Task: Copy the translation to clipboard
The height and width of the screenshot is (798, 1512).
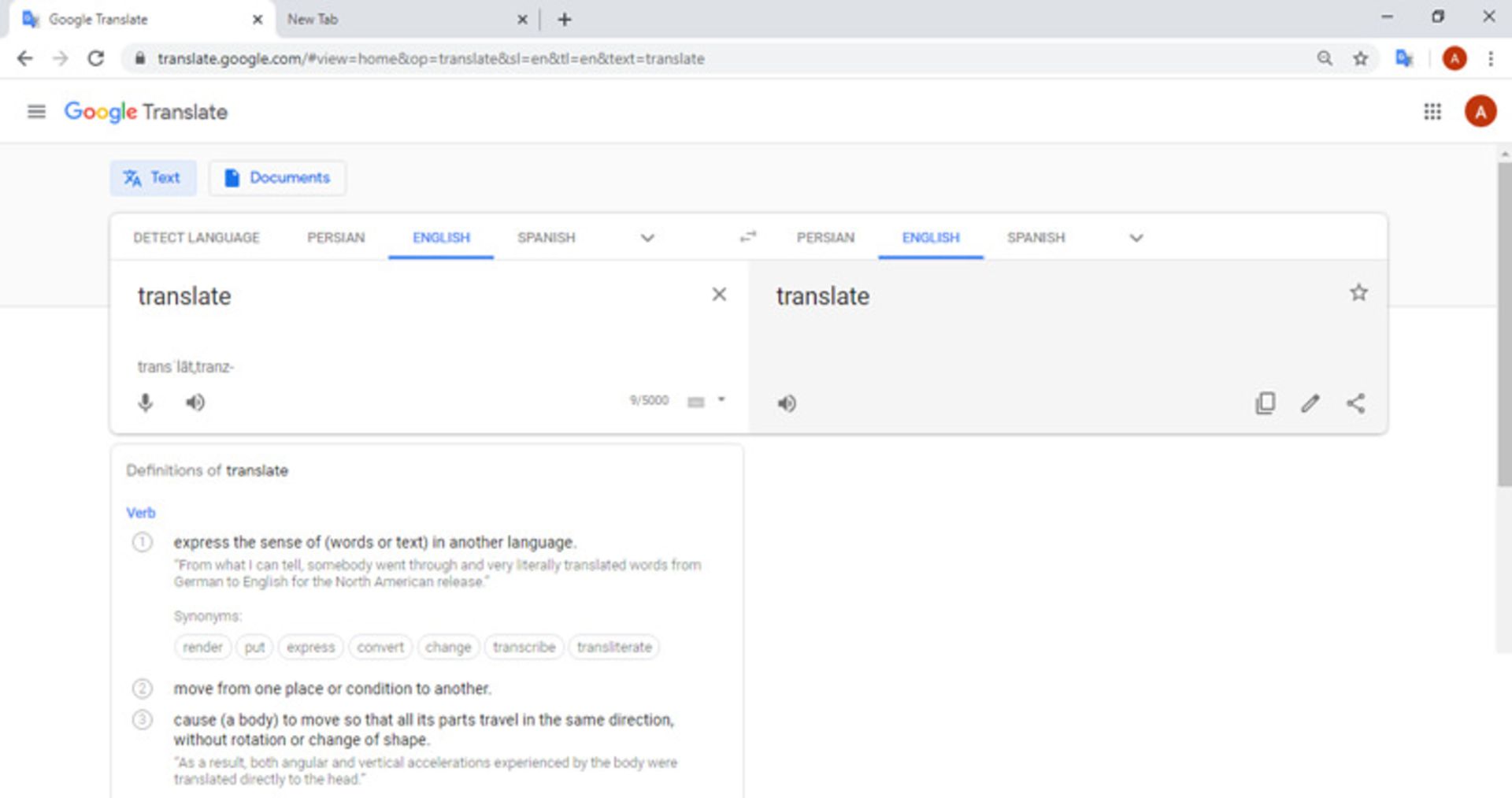Action: coord(1266,403)
